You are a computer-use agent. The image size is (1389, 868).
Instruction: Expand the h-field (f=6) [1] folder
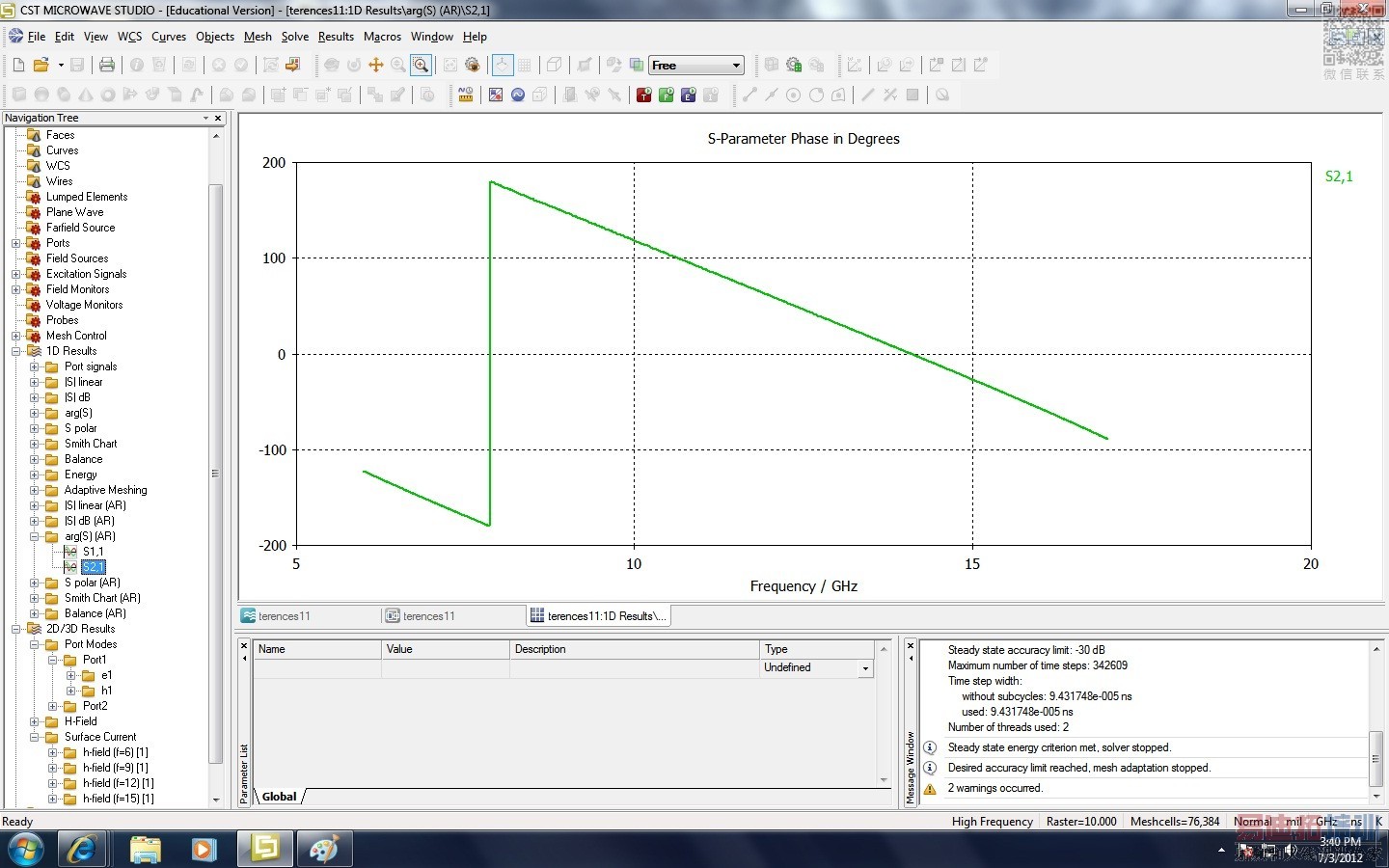[x=53, y=752]
